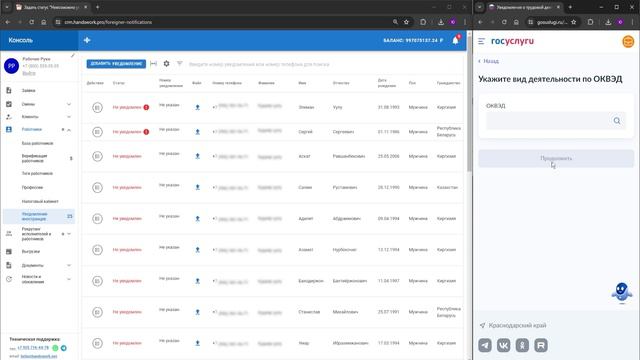Screen dimensions: 640x360
Task: Click the search magnifier in ОКВЭД field
Action: (x=617, y=121)
